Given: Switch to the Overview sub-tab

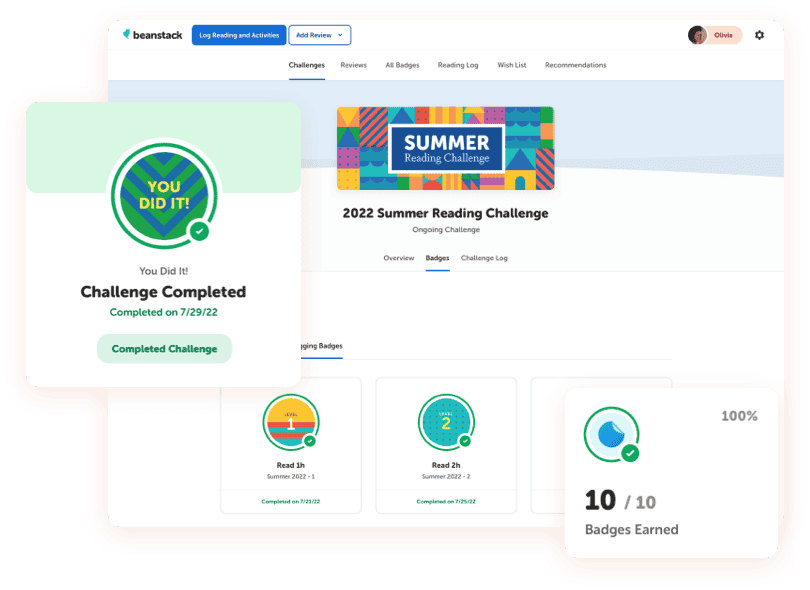Looking at the screenshot, I should (398, 258).
